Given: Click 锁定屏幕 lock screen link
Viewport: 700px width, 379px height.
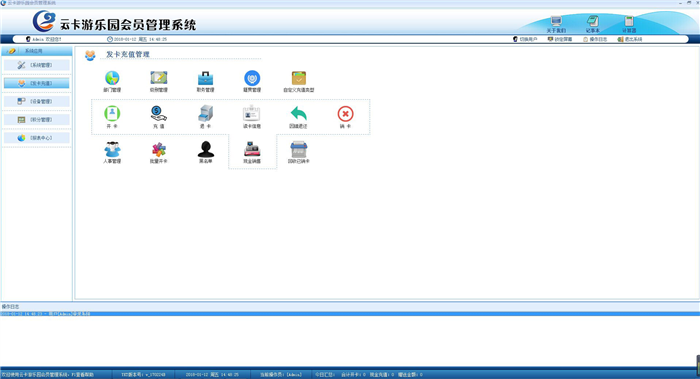Looking at the screenshot, I should (560, 39).
